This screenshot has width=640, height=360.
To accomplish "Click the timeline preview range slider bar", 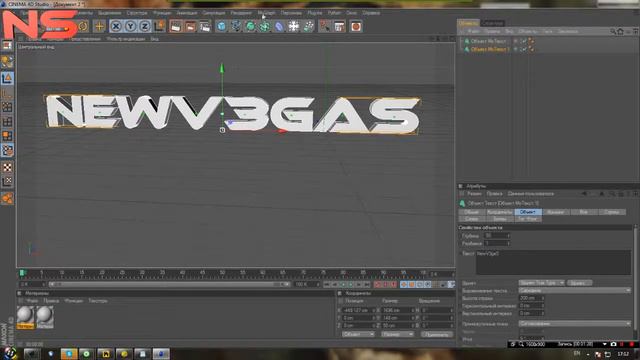I will tap(169, 284).
